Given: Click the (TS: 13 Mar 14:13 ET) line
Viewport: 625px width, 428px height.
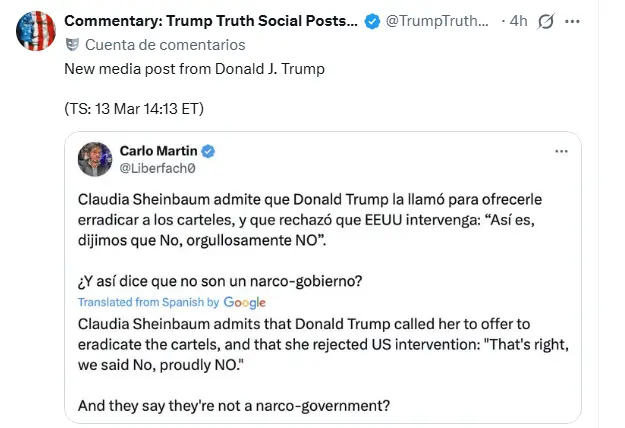Looking at the screenshot, I should pyautogui.click(x=135, y=109).
